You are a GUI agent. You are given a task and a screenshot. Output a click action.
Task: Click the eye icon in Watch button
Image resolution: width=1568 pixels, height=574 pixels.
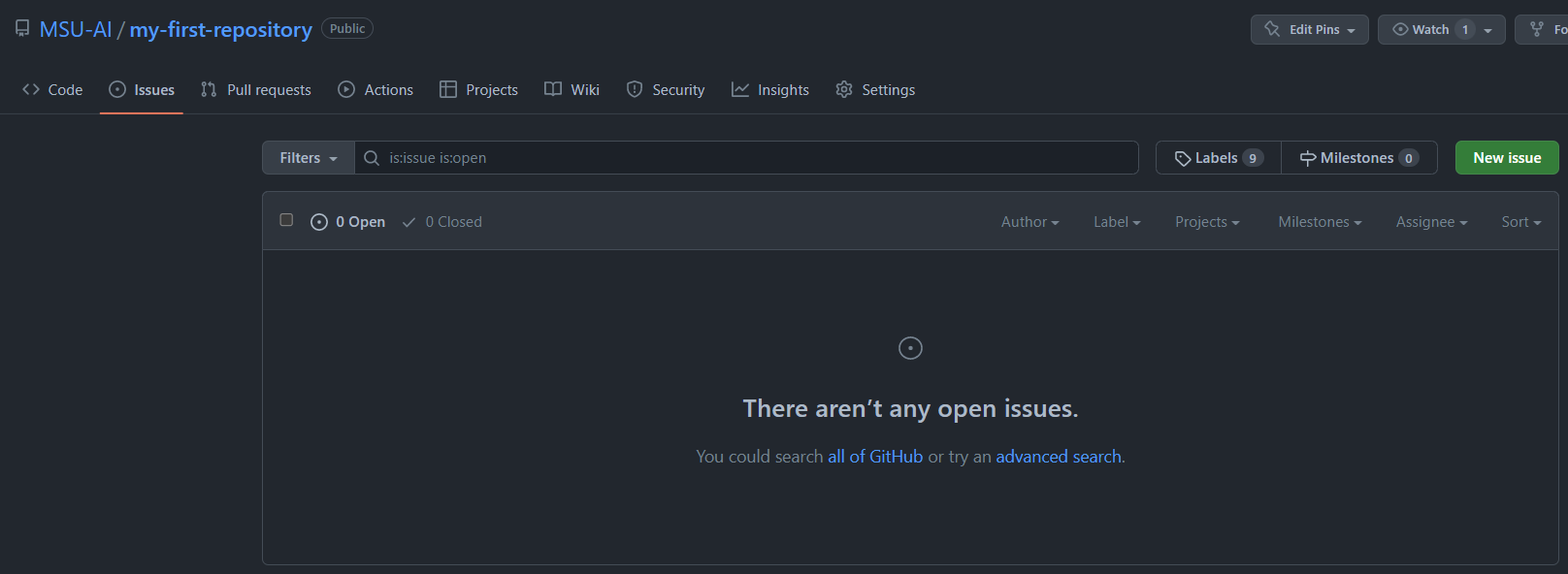(x=1400, y=29)
